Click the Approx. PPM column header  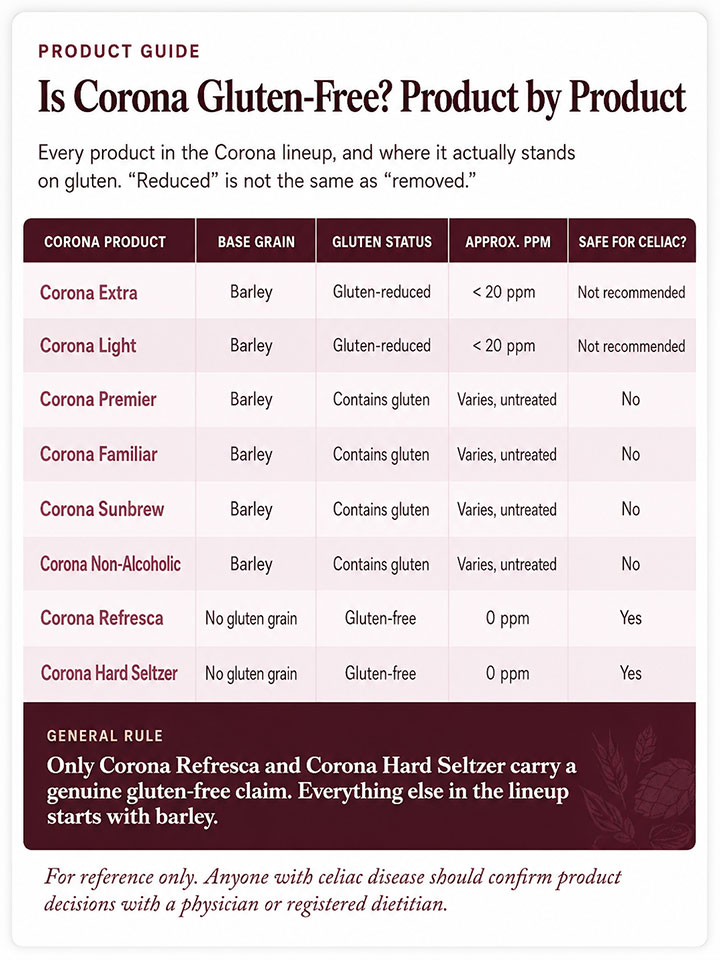point(508,242)
